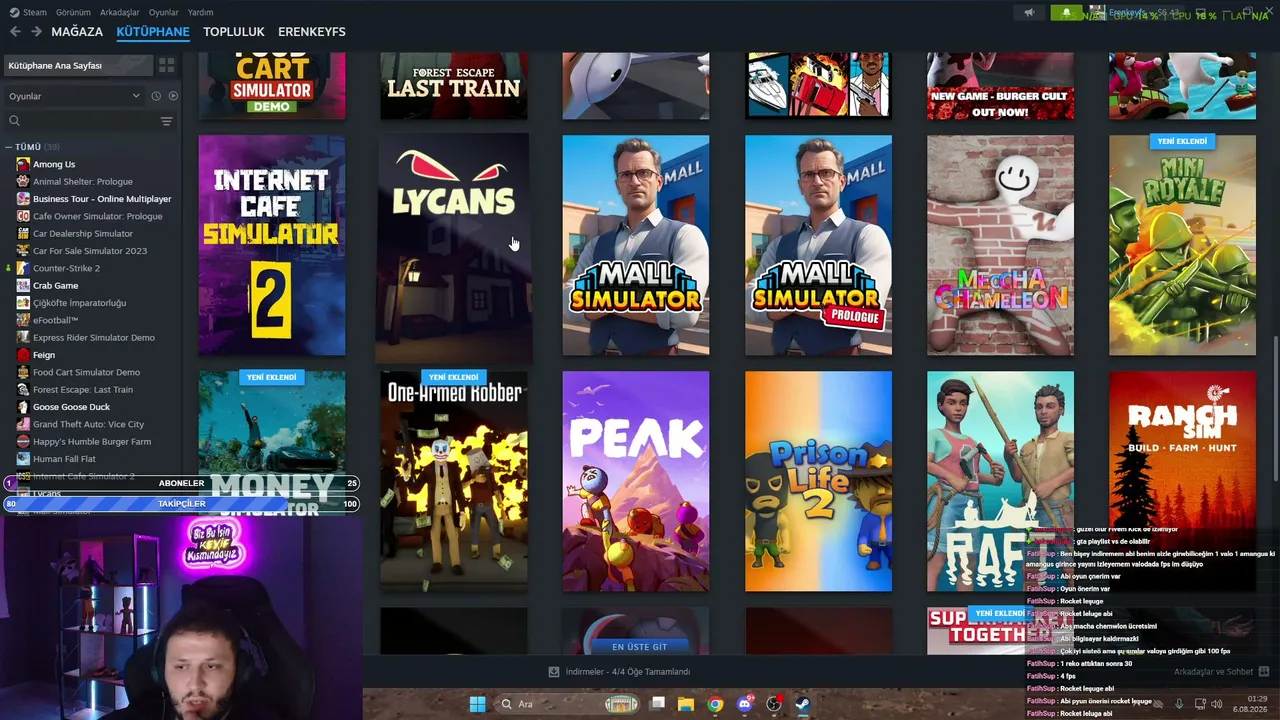The height and width of the screenshot is (720, 1280).
Task: Click the Forest Escape: Last Train icon
Action: (23, 390)
